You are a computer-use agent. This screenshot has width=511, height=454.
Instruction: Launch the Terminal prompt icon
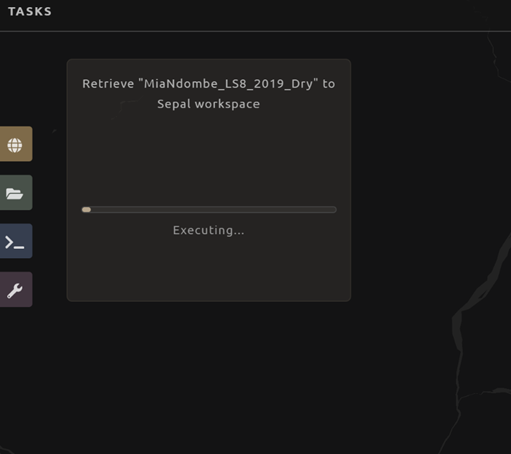click(14, 242)
